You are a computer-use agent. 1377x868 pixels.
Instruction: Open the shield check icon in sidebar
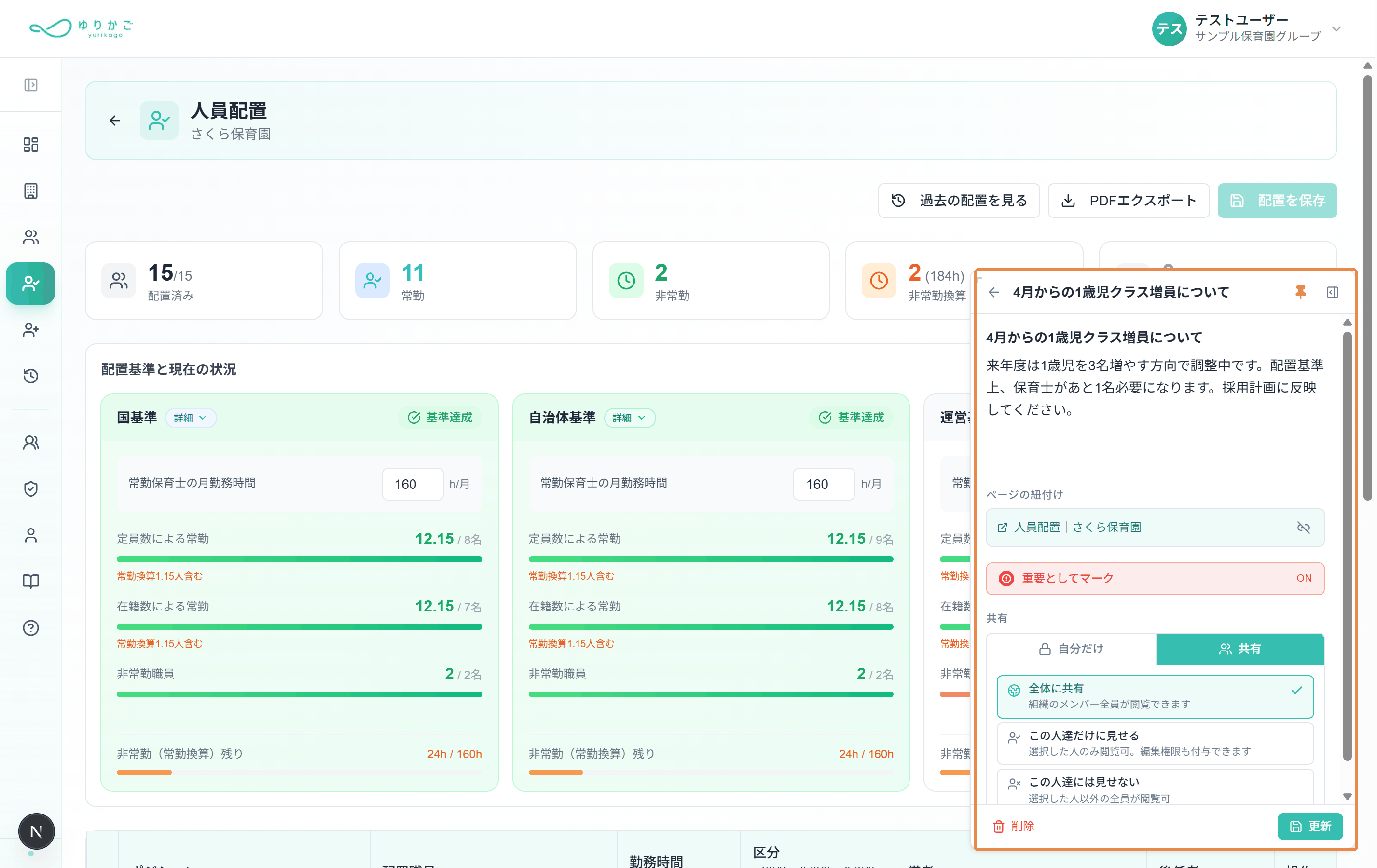click(x=31, y=489)
